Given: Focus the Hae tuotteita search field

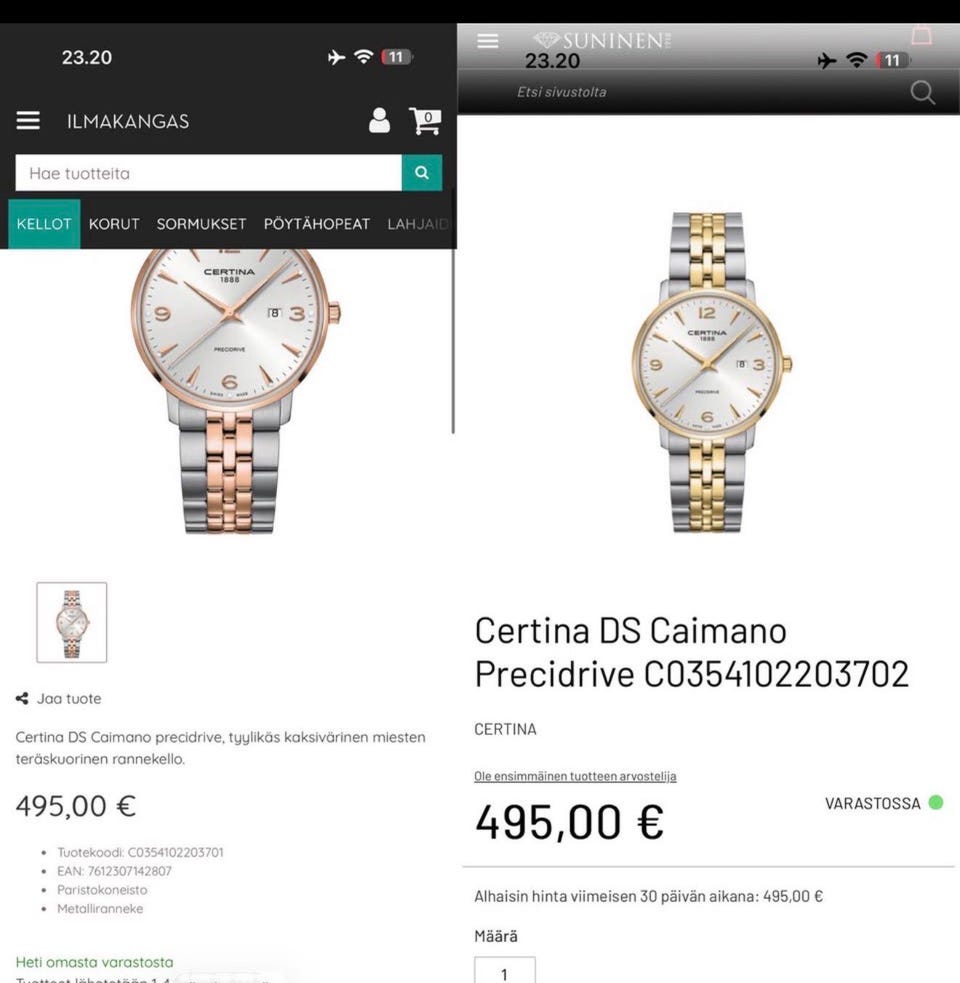Looking at the screenshot, I should coord(208,172).
